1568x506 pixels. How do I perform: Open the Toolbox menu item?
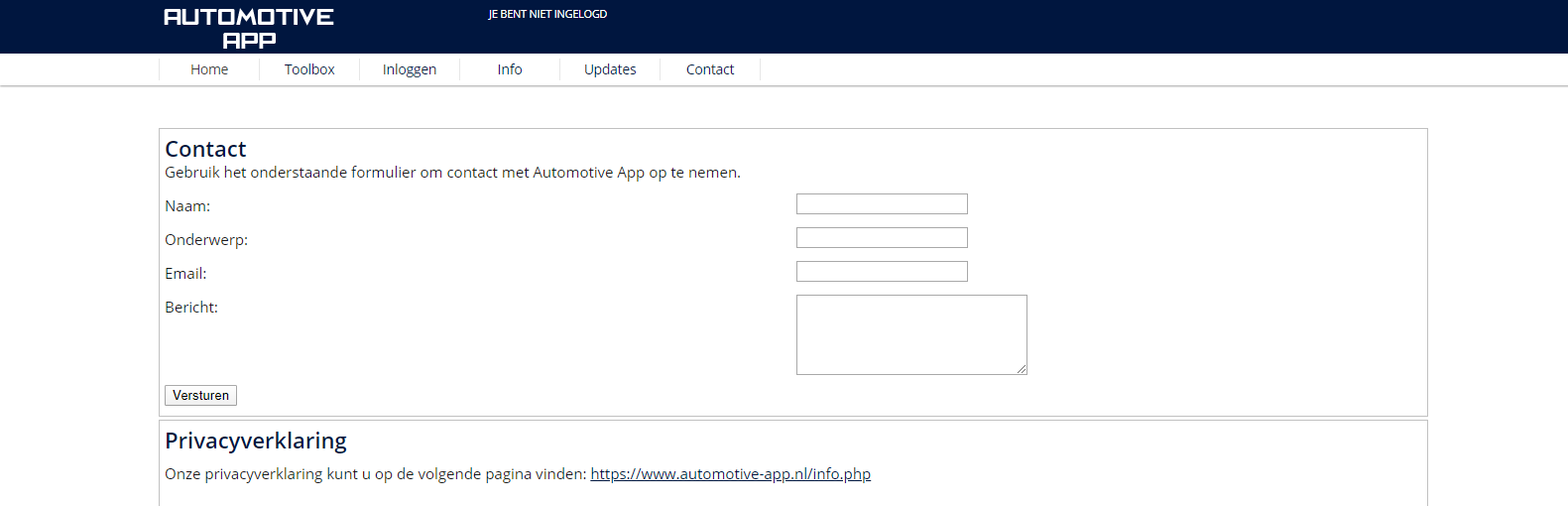click(309, 69)
